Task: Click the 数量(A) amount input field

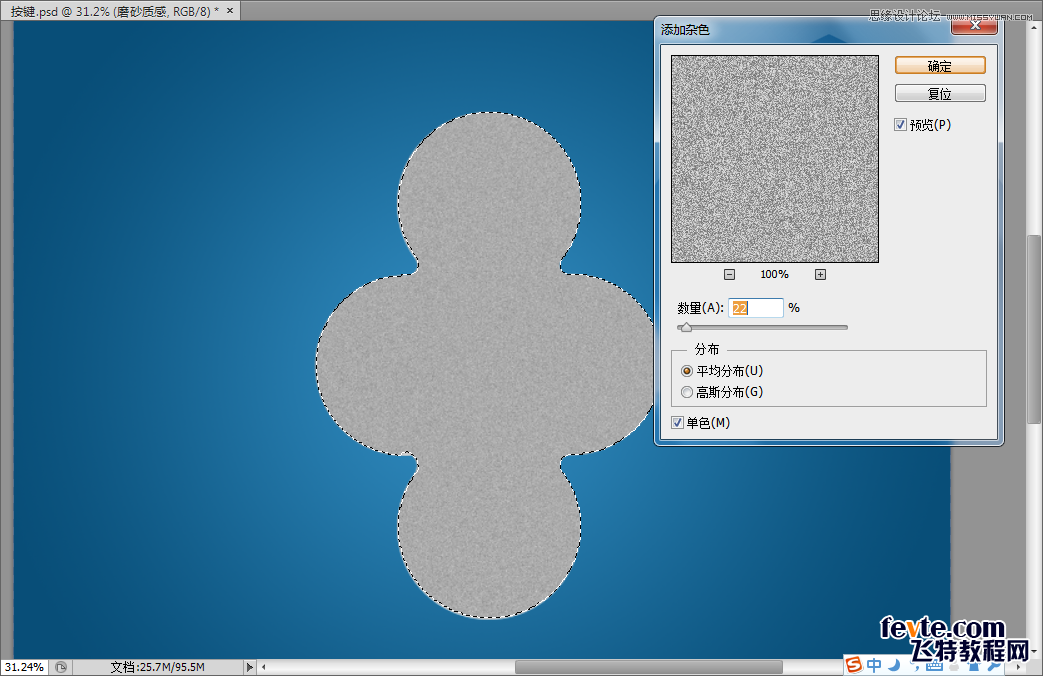Action: coord(756,307)
